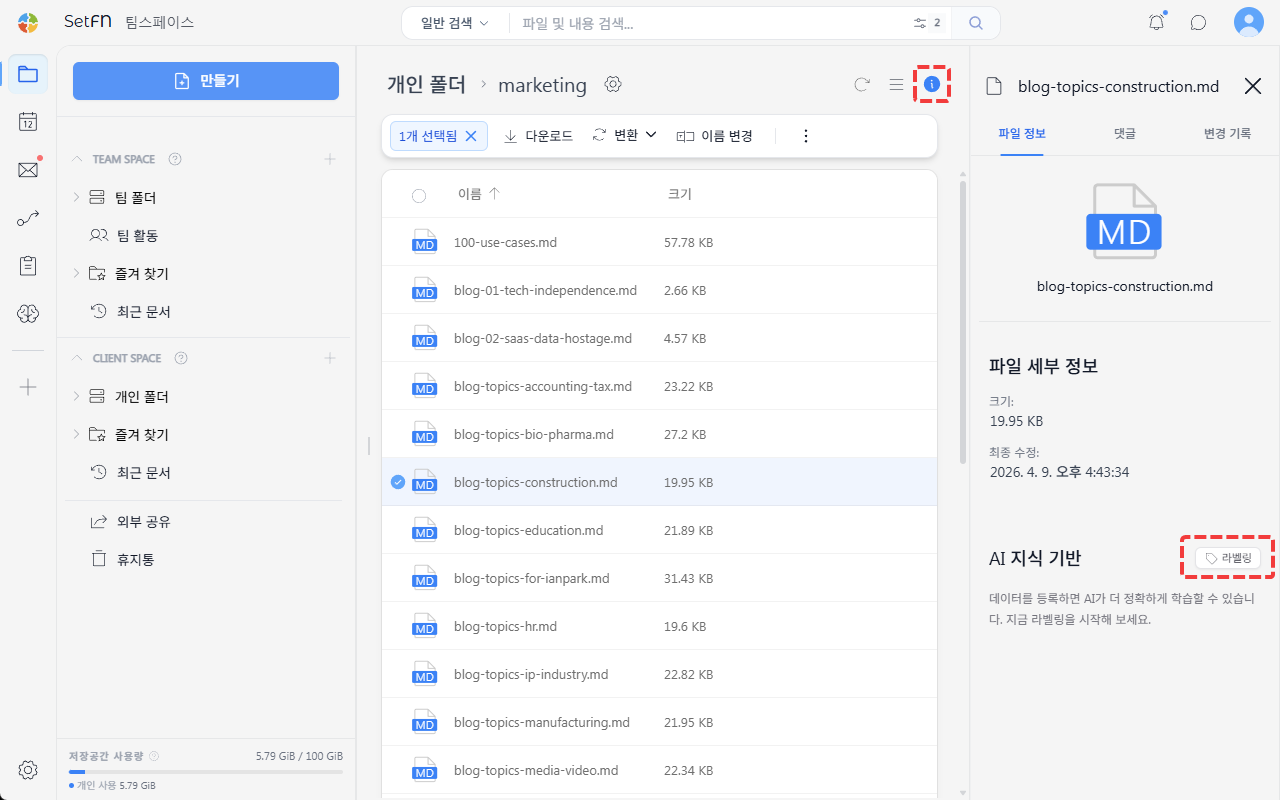Click 다운로드 button
The image size is (1280, 800).
[538, 136]
